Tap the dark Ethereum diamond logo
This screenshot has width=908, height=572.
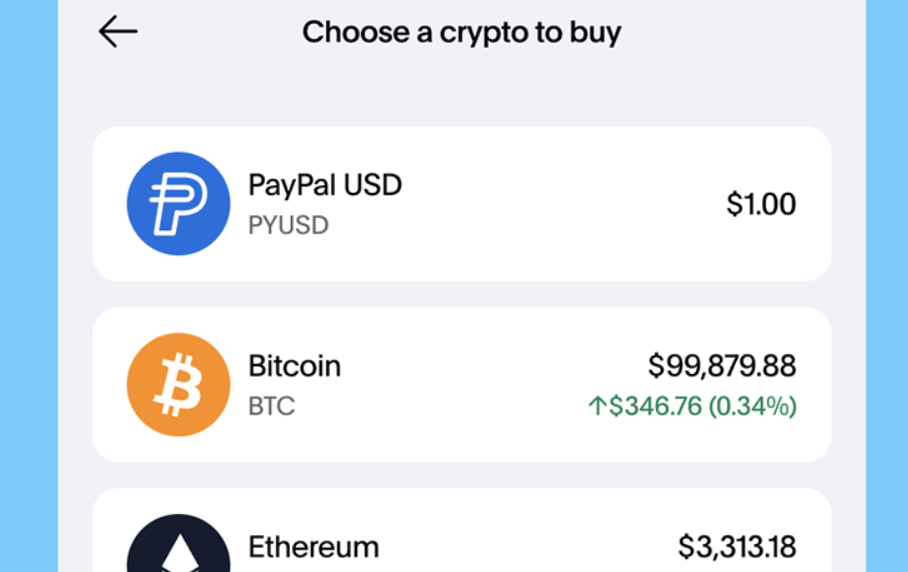178,545
